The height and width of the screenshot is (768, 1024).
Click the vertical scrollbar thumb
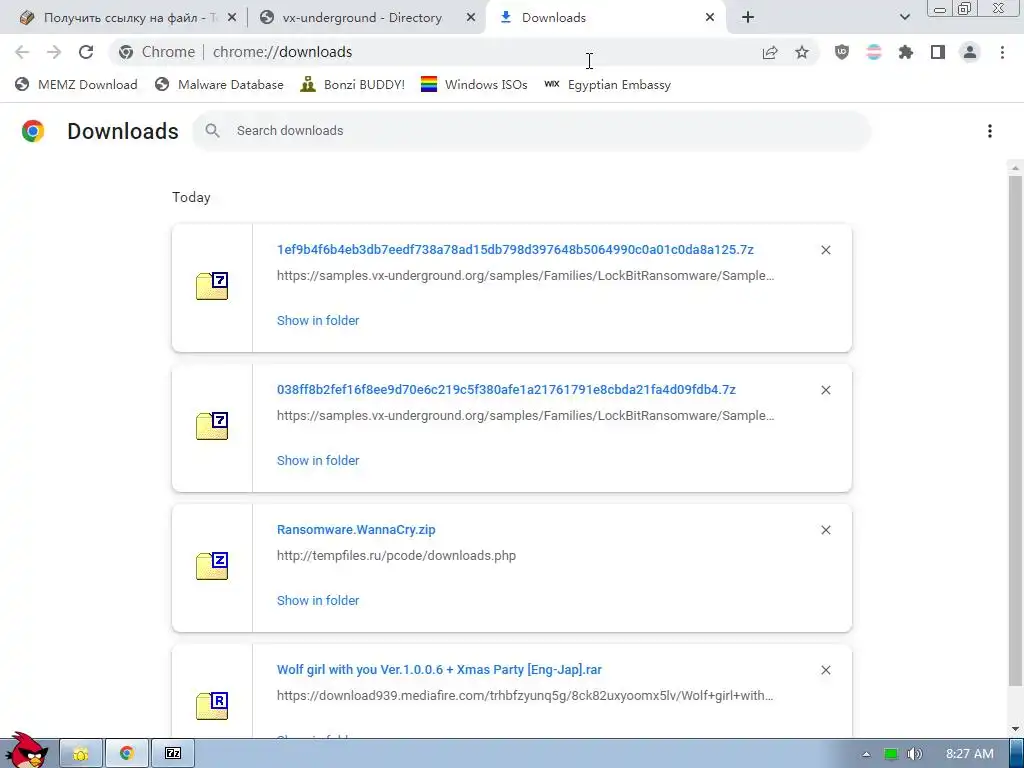(1015, 431)
